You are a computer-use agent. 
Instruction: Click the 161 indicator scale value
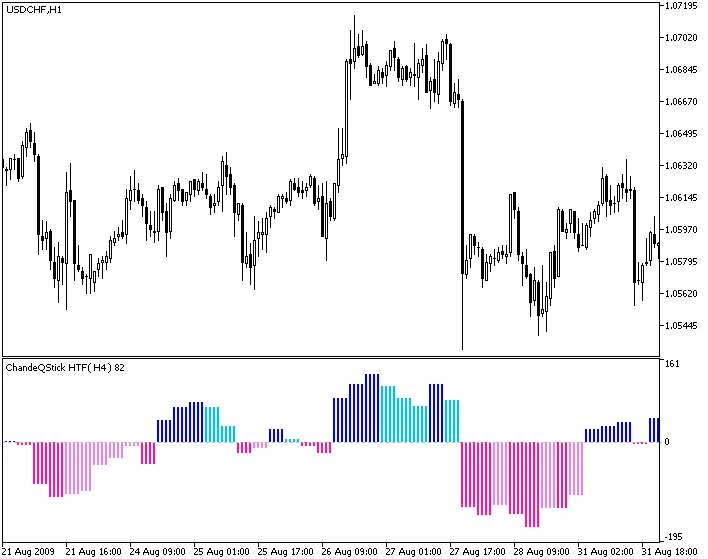click(x=672, y=365)
